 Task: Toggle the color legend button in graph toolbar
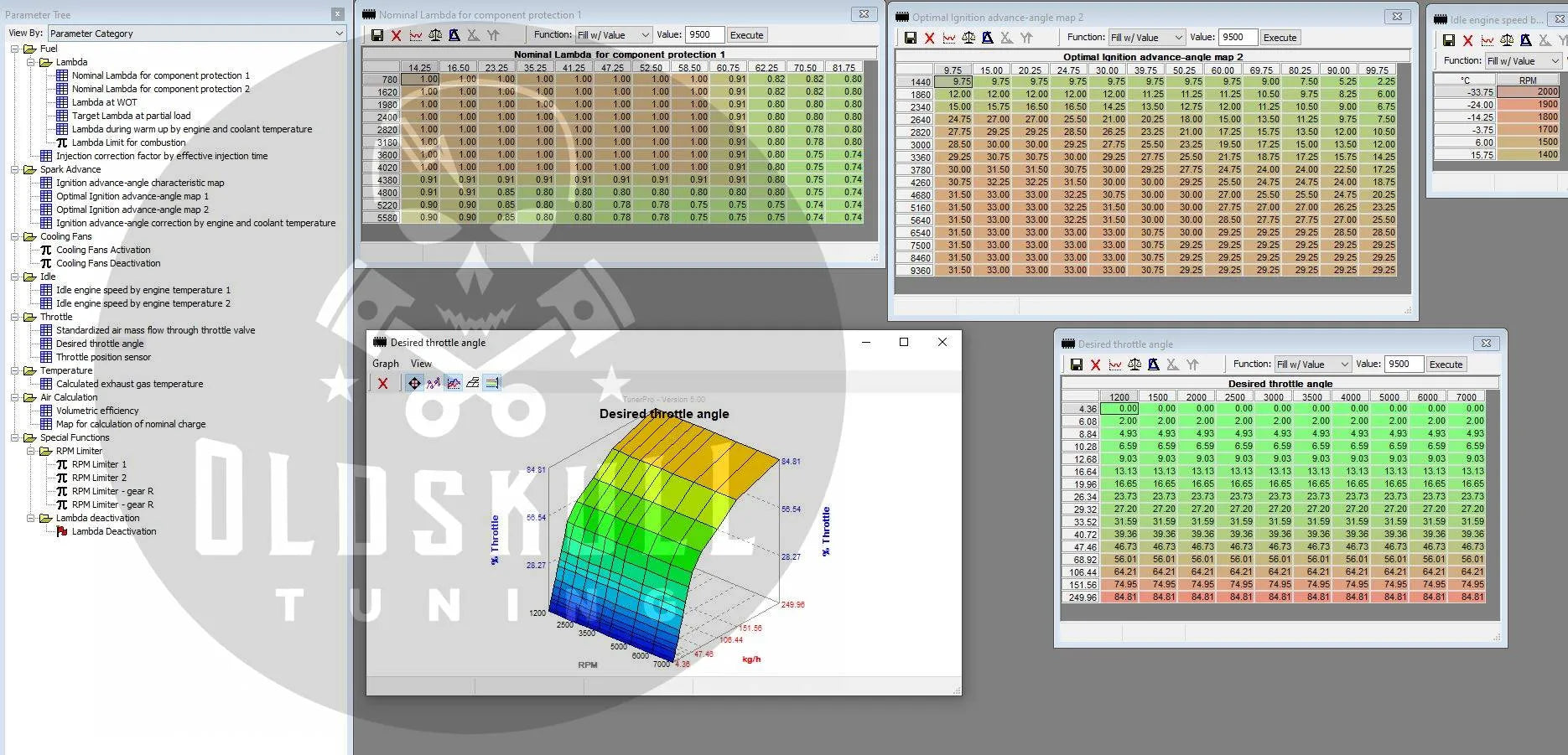(x=492, y=383)
